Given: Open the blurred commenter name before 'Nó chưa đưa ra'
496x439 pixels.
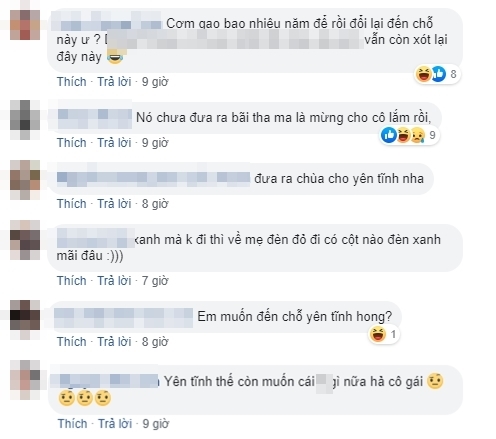Looking at the screenshot, I should pos(95,119).
